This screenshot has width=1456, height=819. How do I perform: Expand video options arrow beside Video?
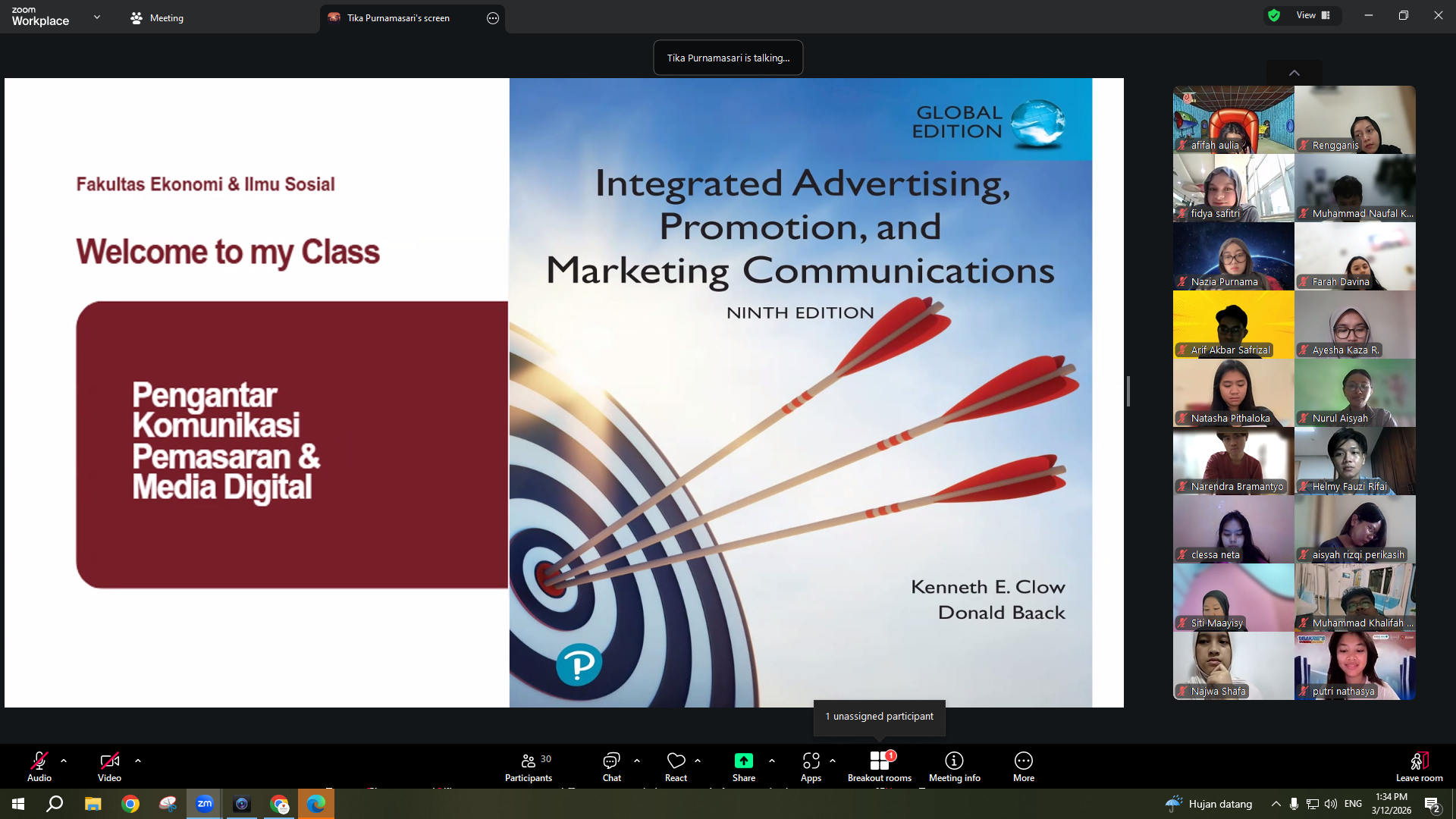pos(138,761)
